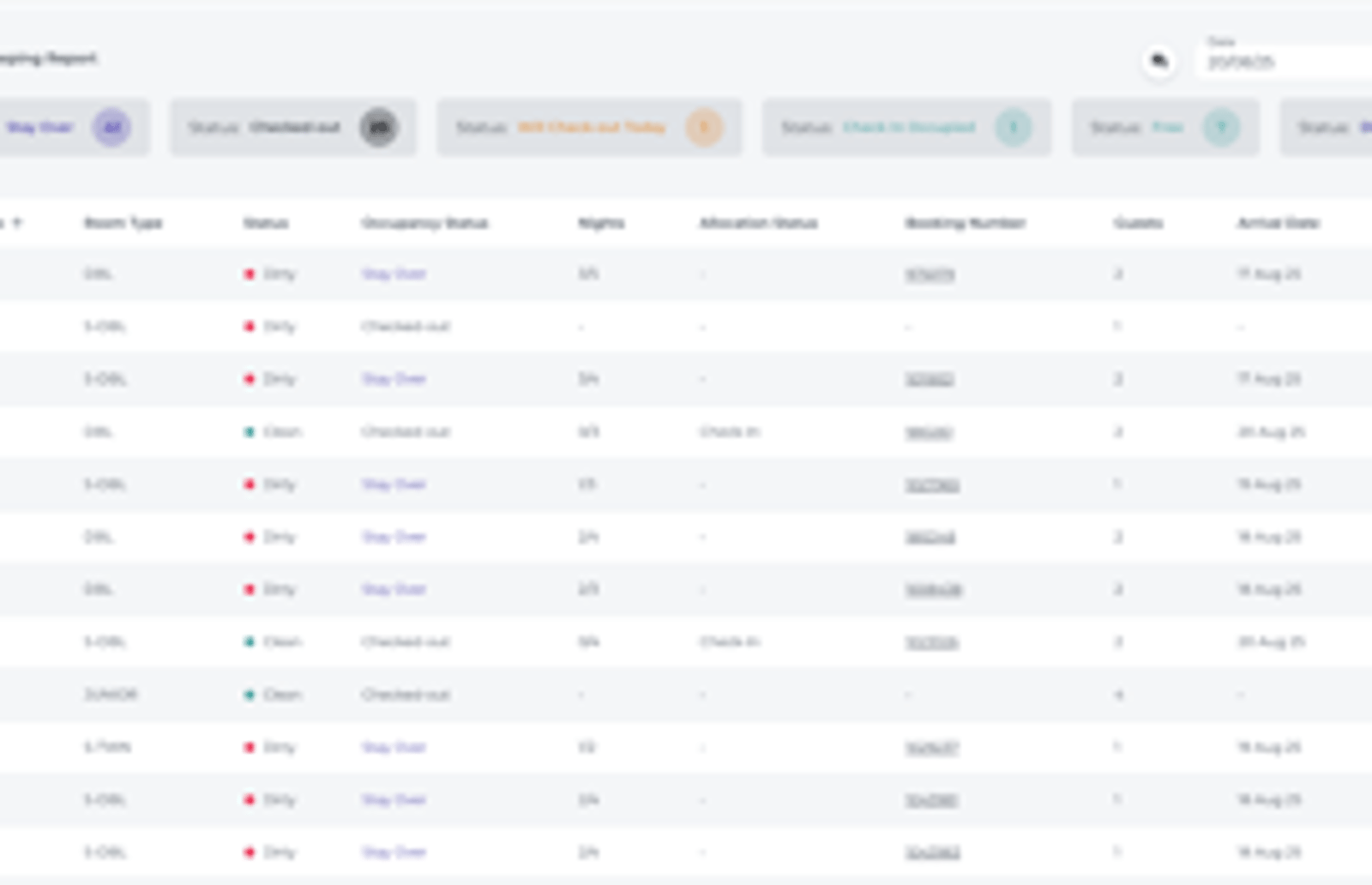Sort by the Nights column header
1372x885 pixels.
pos(601,223)
